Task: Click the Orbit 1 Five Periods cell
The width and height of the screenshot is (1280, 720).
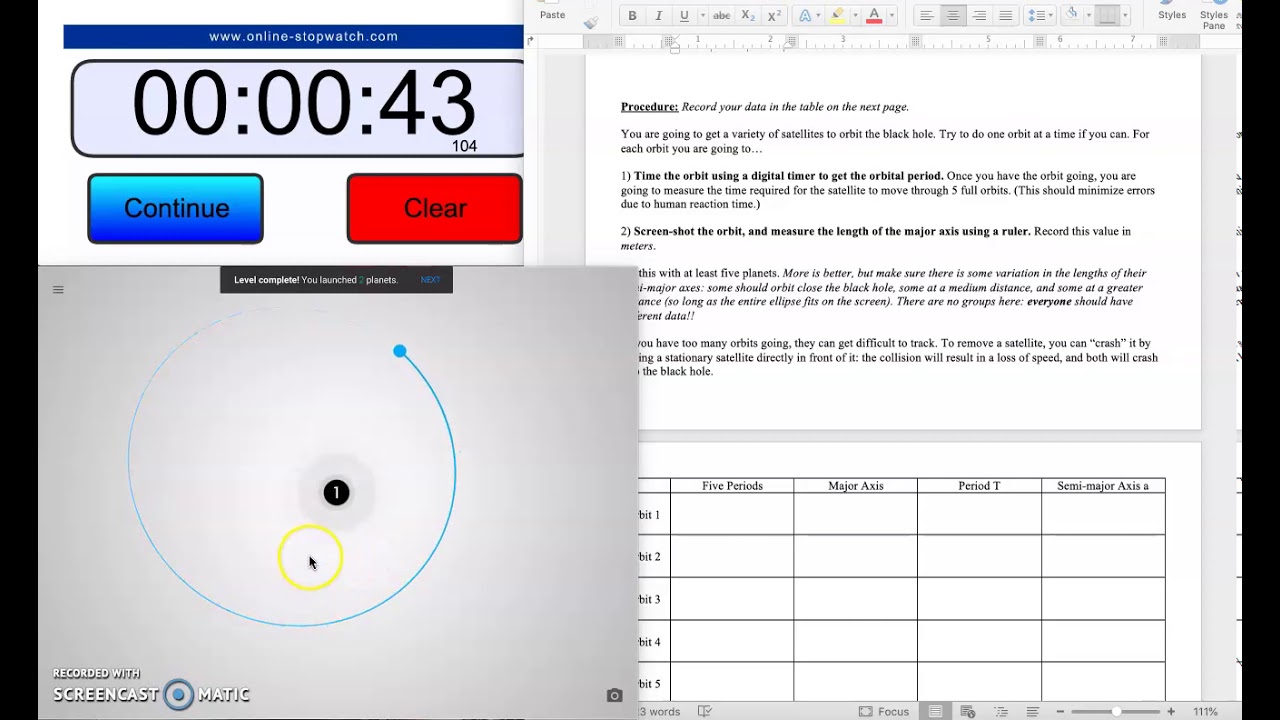Action: tap(732, 514)
